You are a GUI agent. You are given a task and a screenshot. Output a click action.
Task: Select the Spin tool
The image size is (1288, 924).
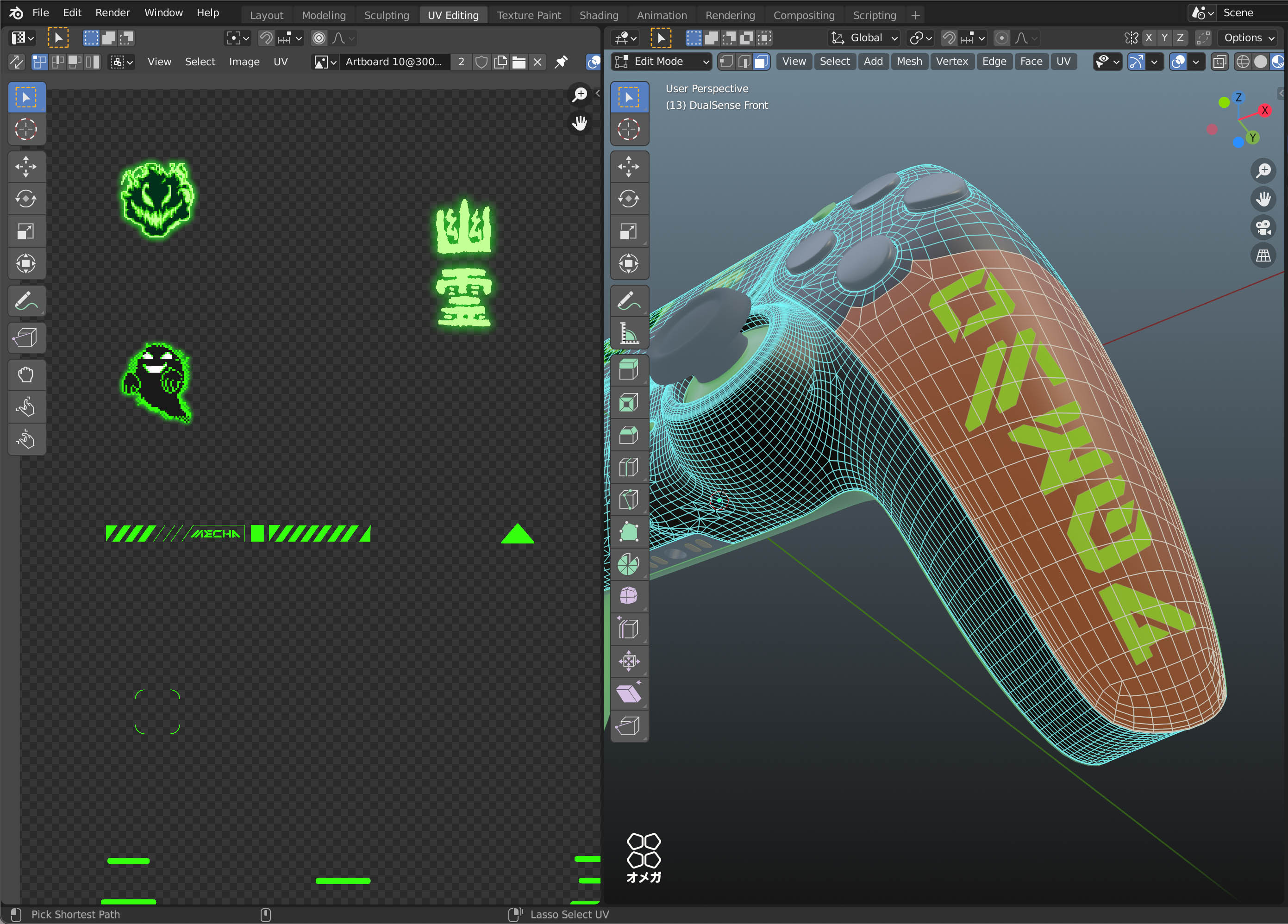[629, 564]
